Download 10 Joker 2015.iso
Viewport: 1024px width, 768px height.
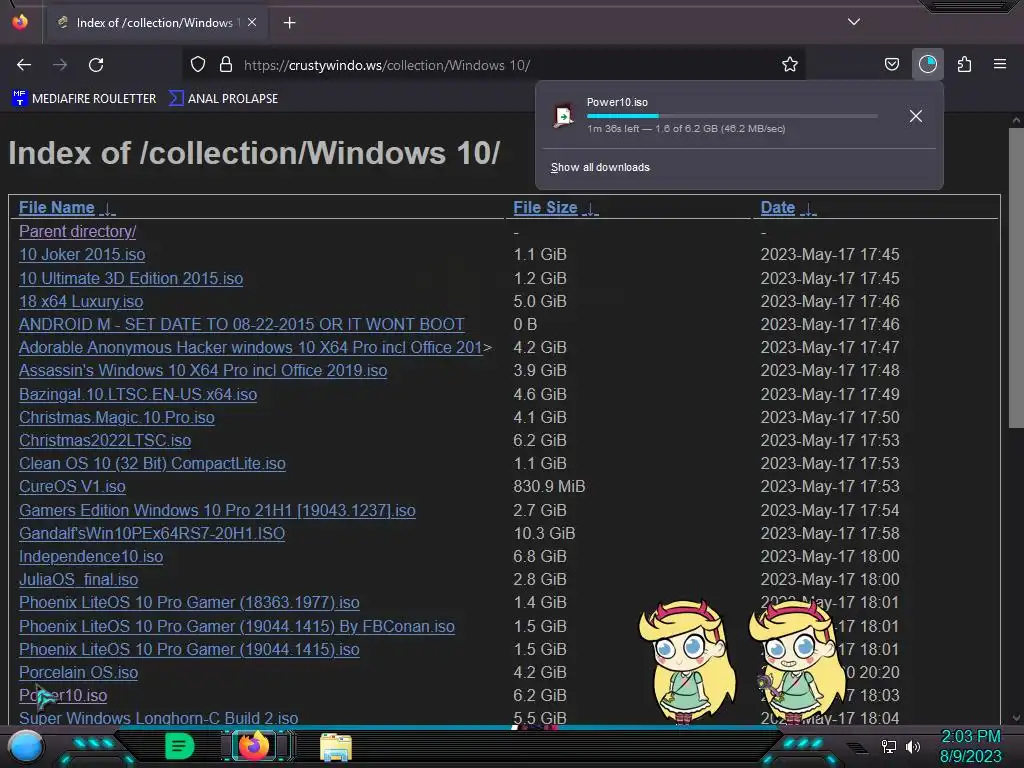tap(82, 255)
